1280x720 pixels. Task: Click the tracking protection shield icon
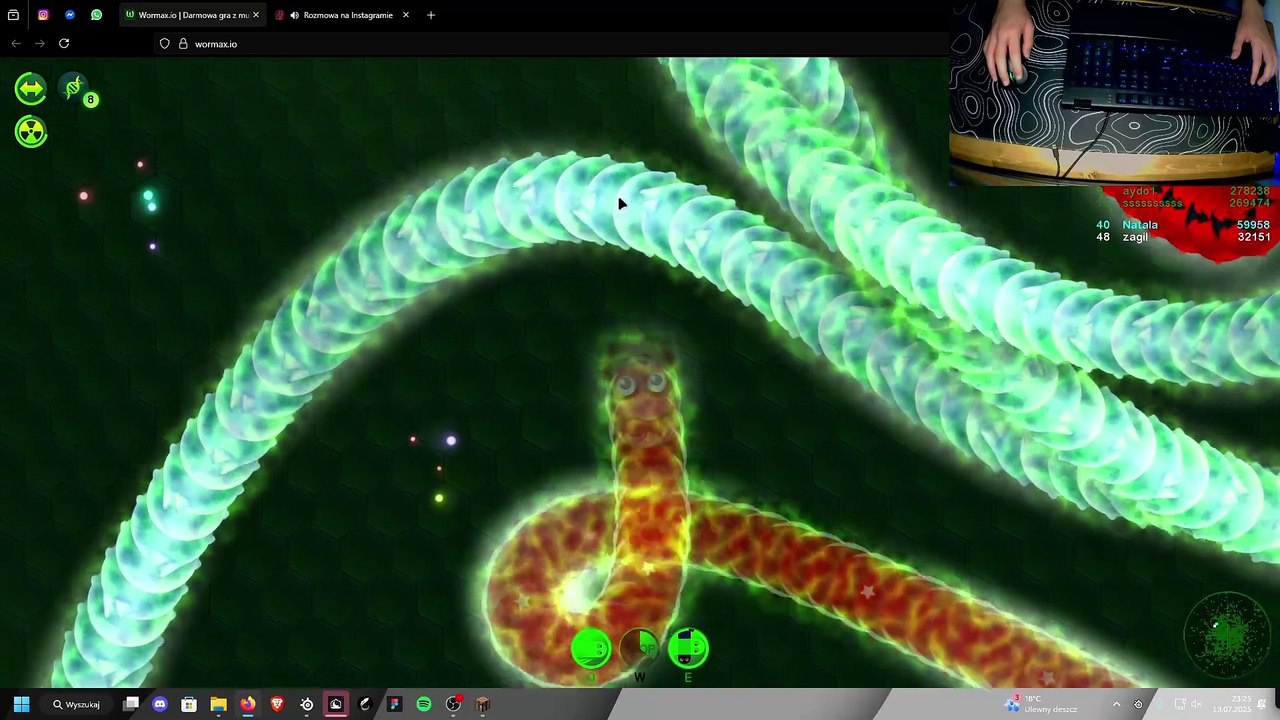tap(165, 44)
